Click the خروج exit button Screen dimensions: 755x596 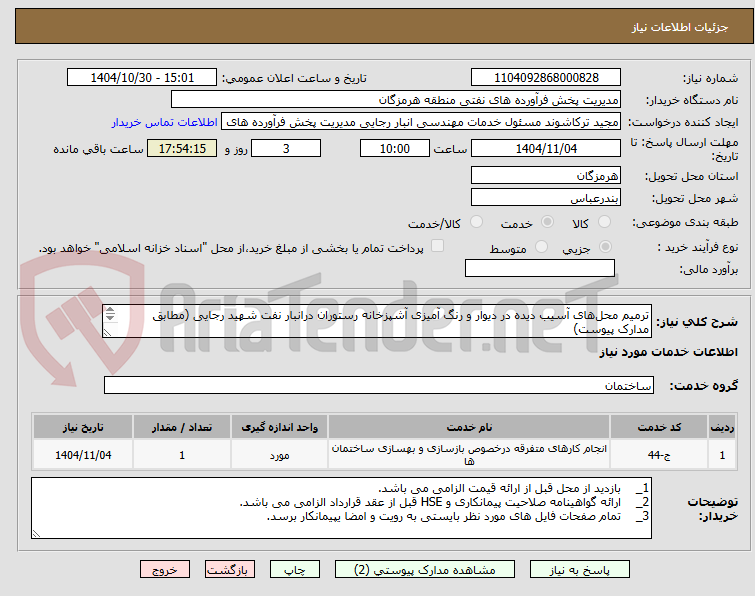tap(165, 570)
